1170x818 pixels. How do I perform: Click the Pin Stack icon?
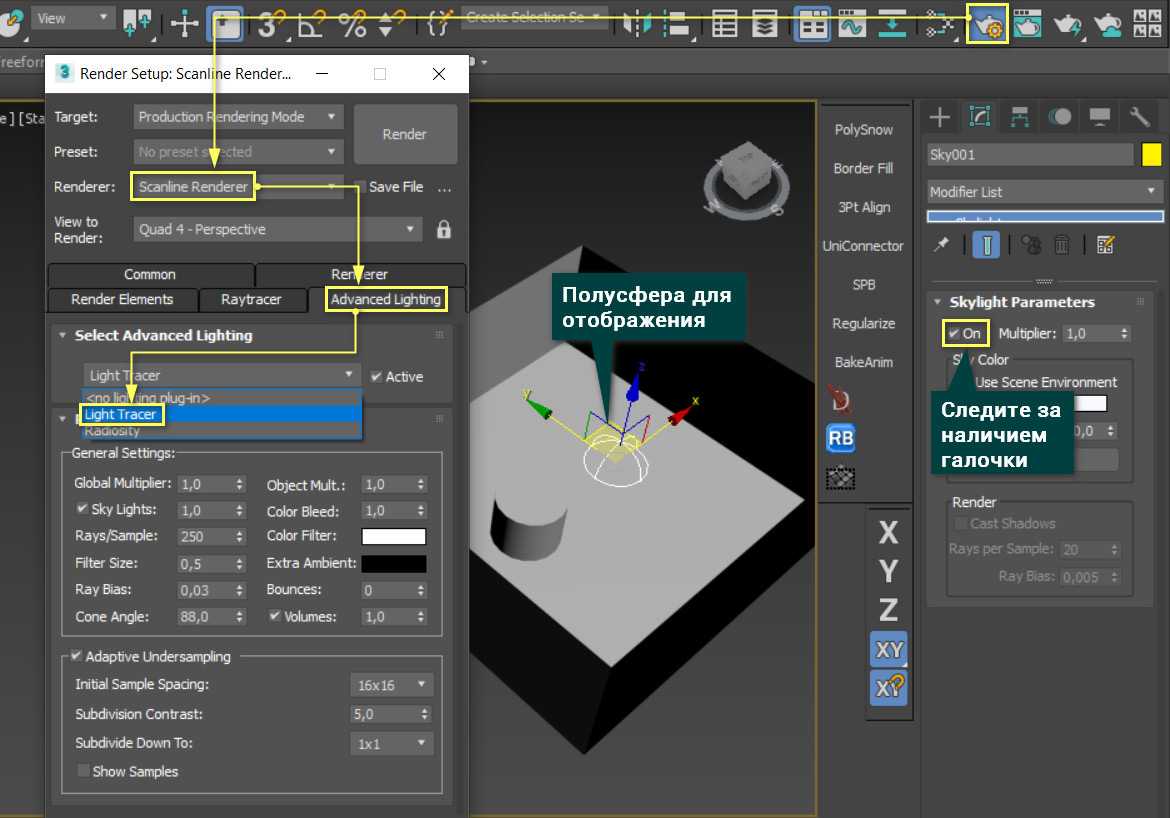941,245
